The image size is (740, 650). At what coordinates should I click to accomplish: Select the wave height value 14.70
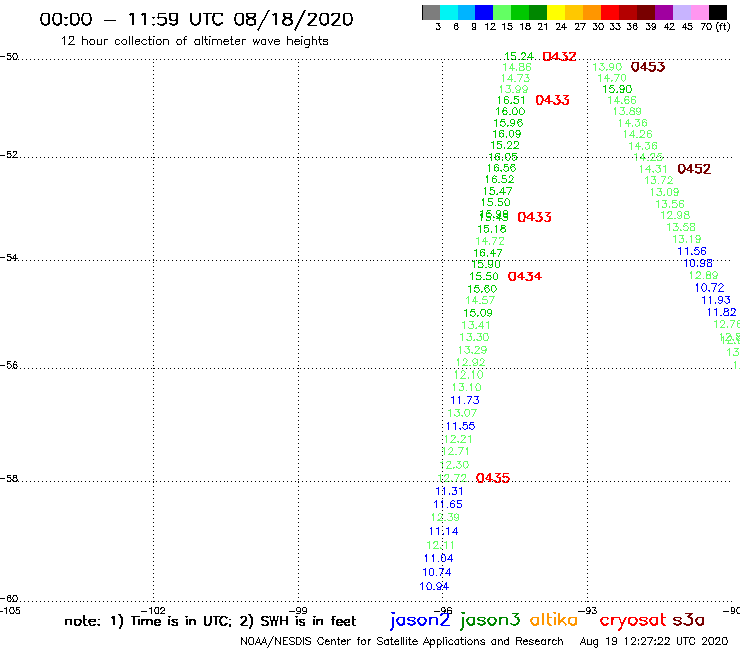click(x=612, y=78)
